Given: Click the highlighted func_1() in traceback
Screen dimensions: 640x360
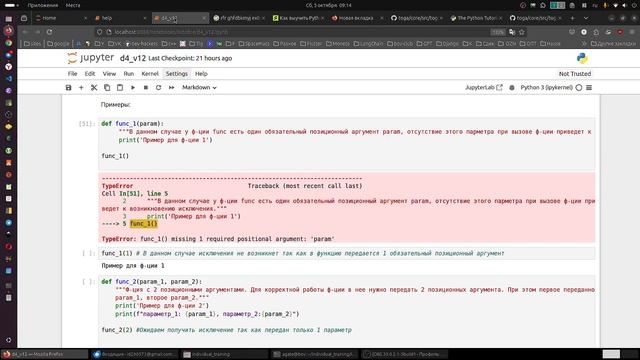Looking at the screenshot, I should [x=143, y=224].
